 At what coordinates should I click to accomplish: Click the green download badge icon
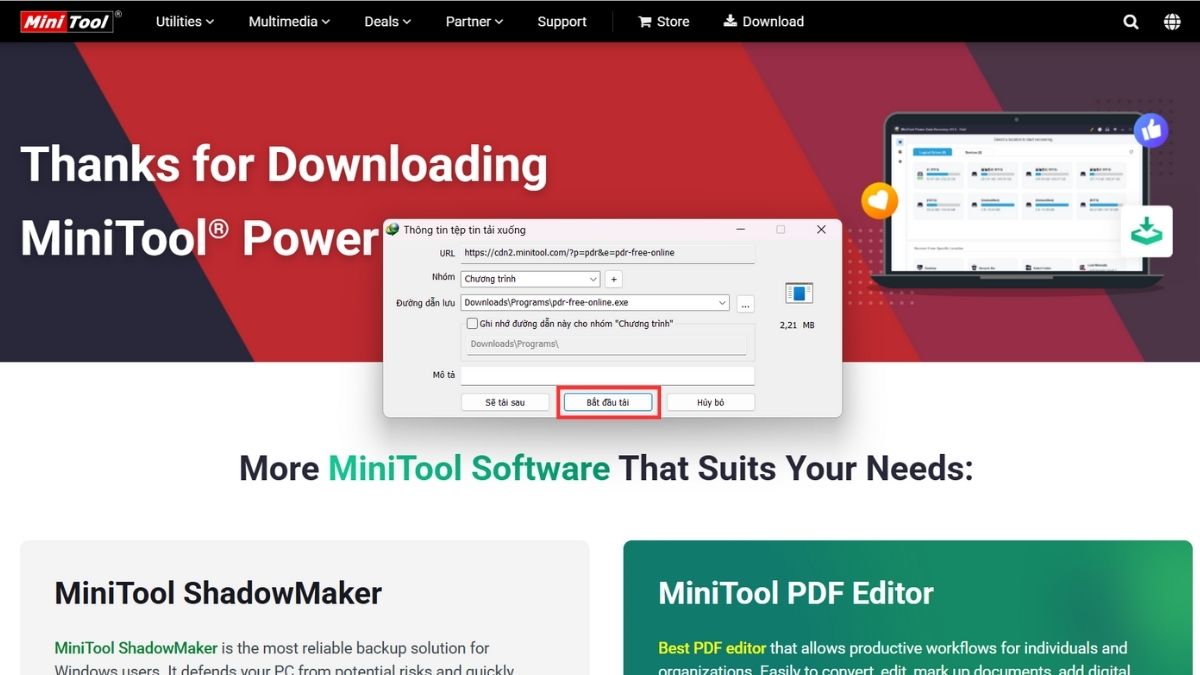1146,232
